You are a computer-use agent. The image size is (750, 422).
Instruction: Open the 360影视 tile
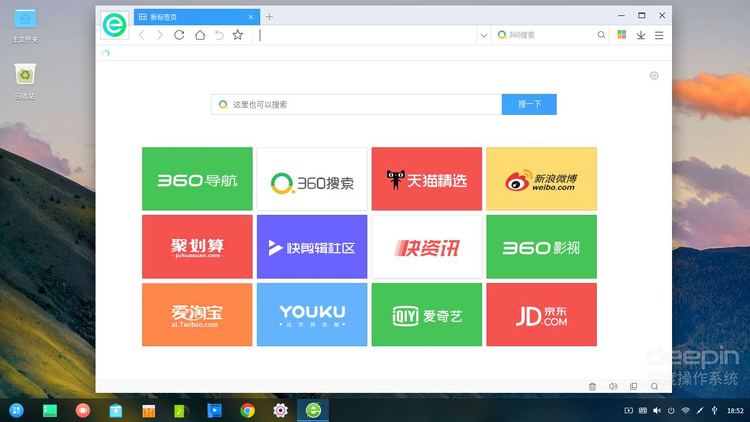(541, 246)
